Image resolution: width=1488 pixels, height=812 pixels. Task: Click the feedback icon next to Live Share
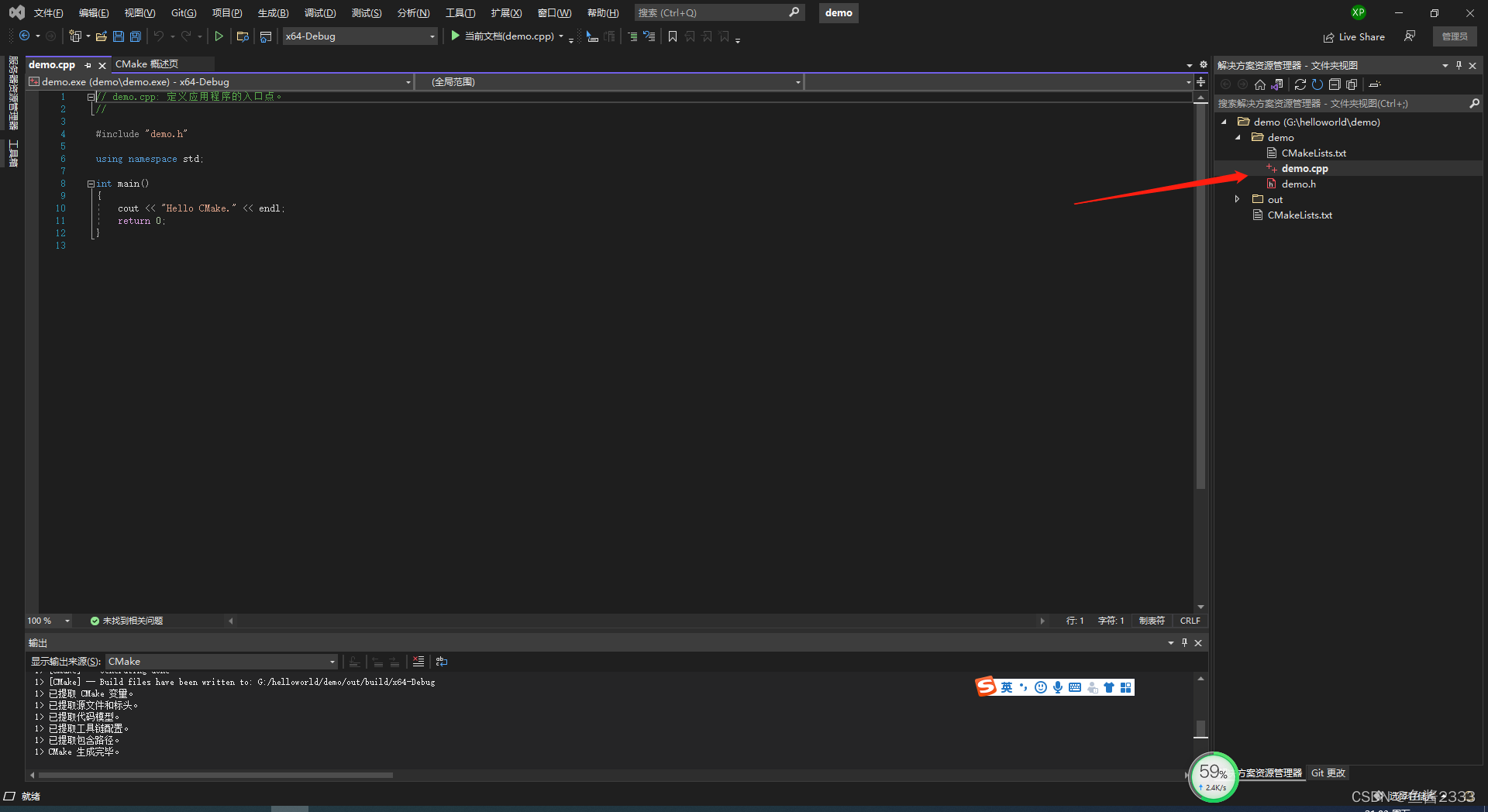tap(1410, 36)
